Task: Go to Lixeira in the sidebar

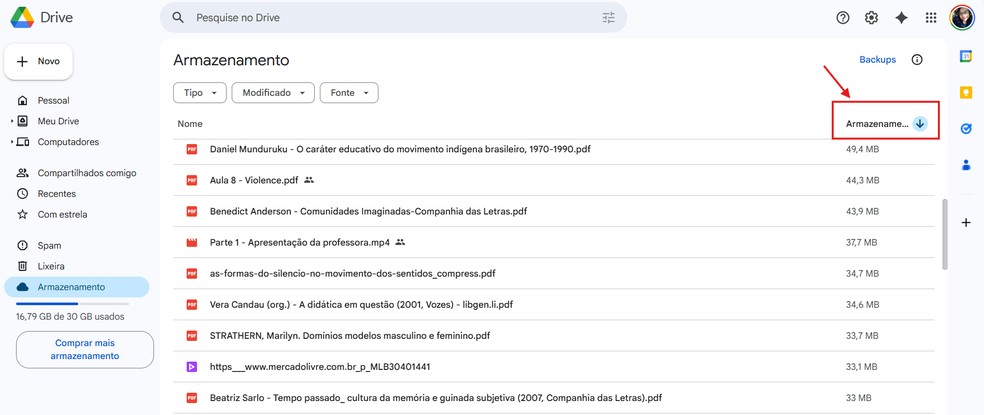Action: coord(51,266)
